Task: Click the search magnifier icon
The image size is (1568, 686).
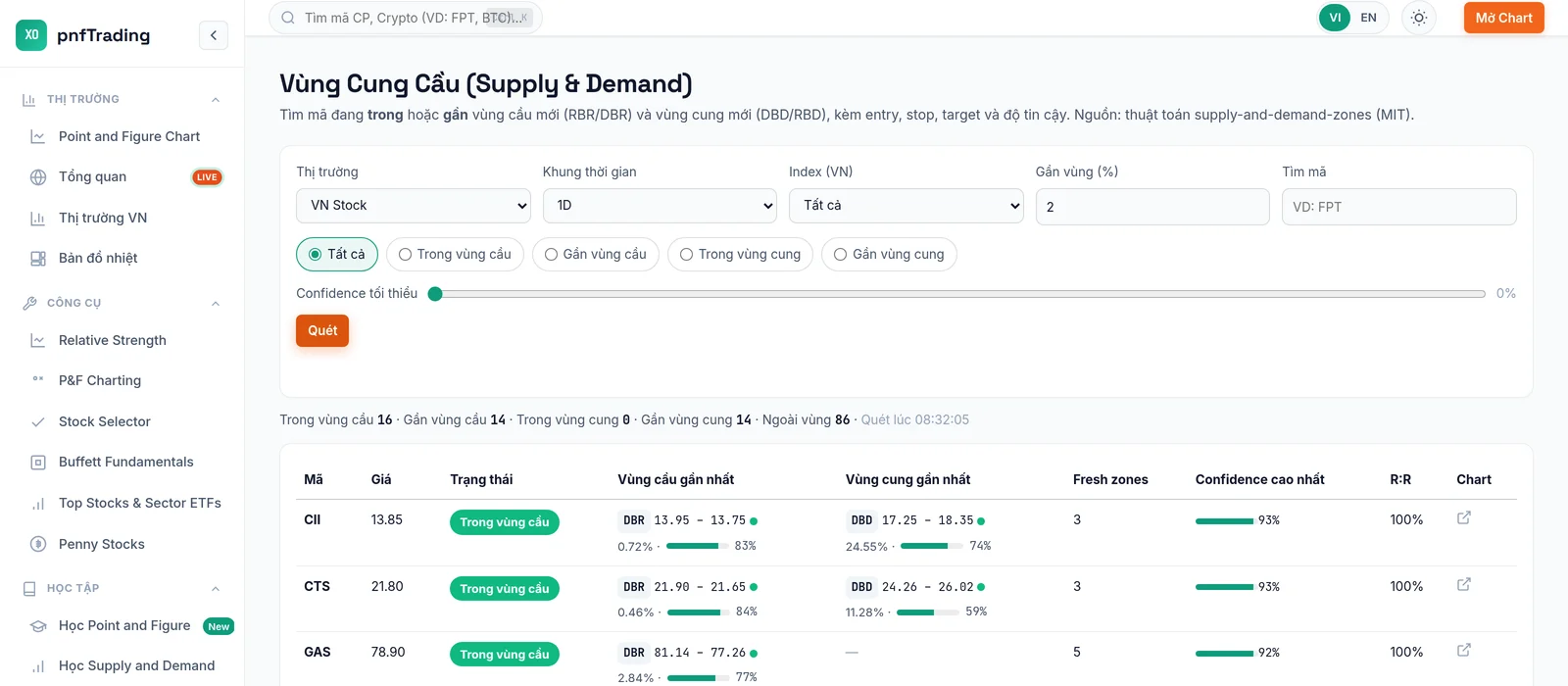Action: click(288, 18)
